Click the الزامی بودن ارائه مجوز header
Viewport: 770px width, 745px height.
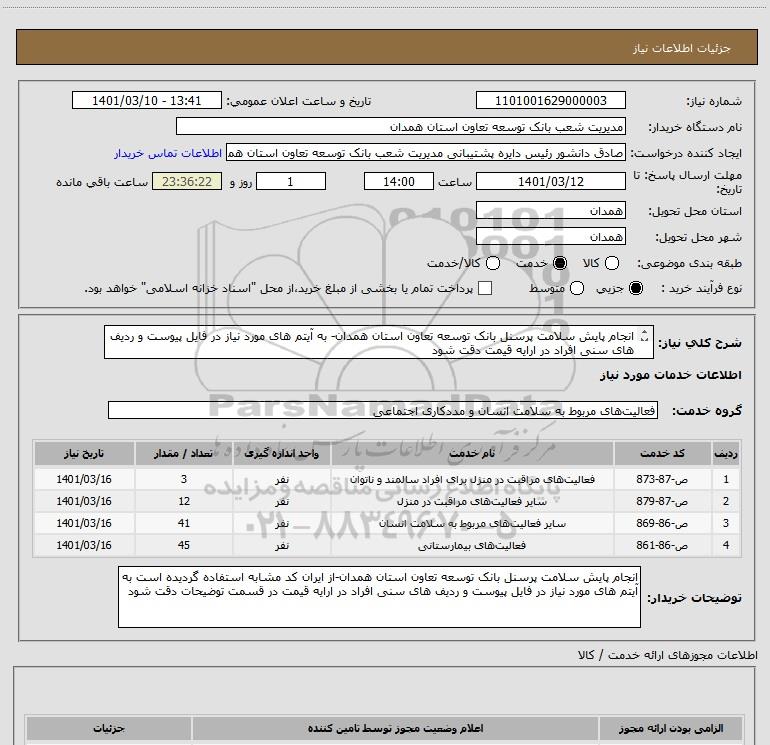(x=671, y=728)
